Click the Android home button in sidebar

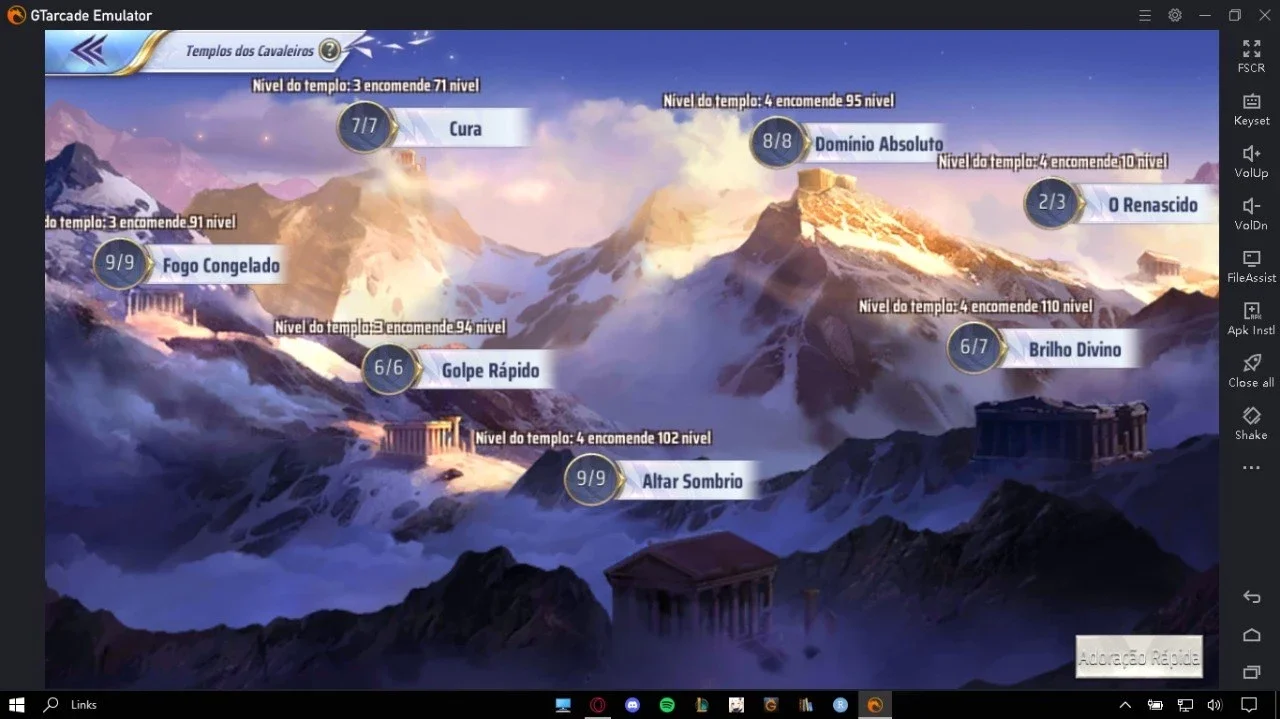point(1251,635)
